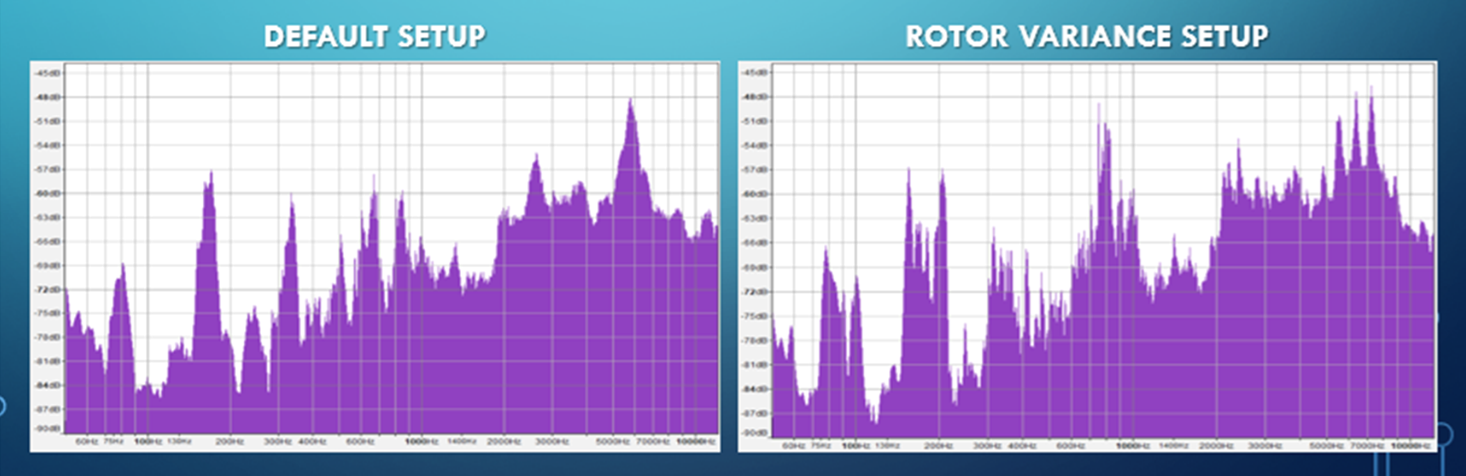1466x476 pixels.
Task: Click the -60dB label on Default Setup chart
Action: [47, 193]
